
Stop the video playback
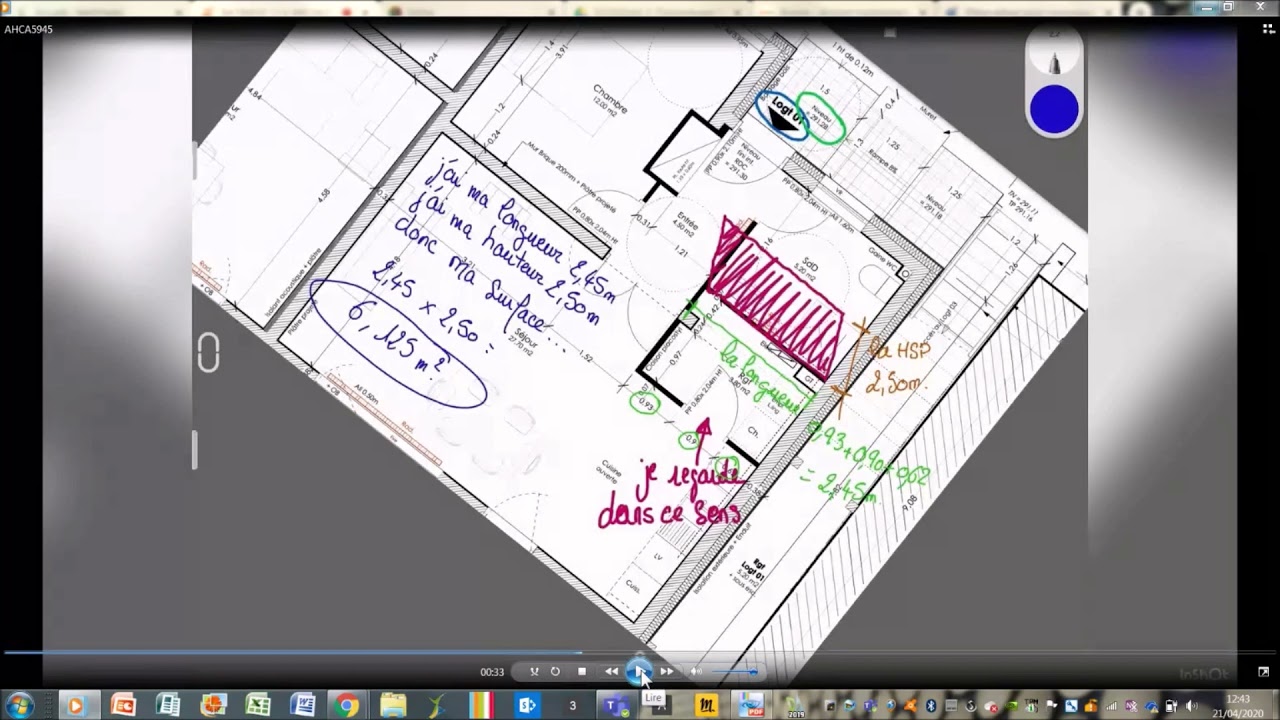pyautogui.click(x=582, y=672)
